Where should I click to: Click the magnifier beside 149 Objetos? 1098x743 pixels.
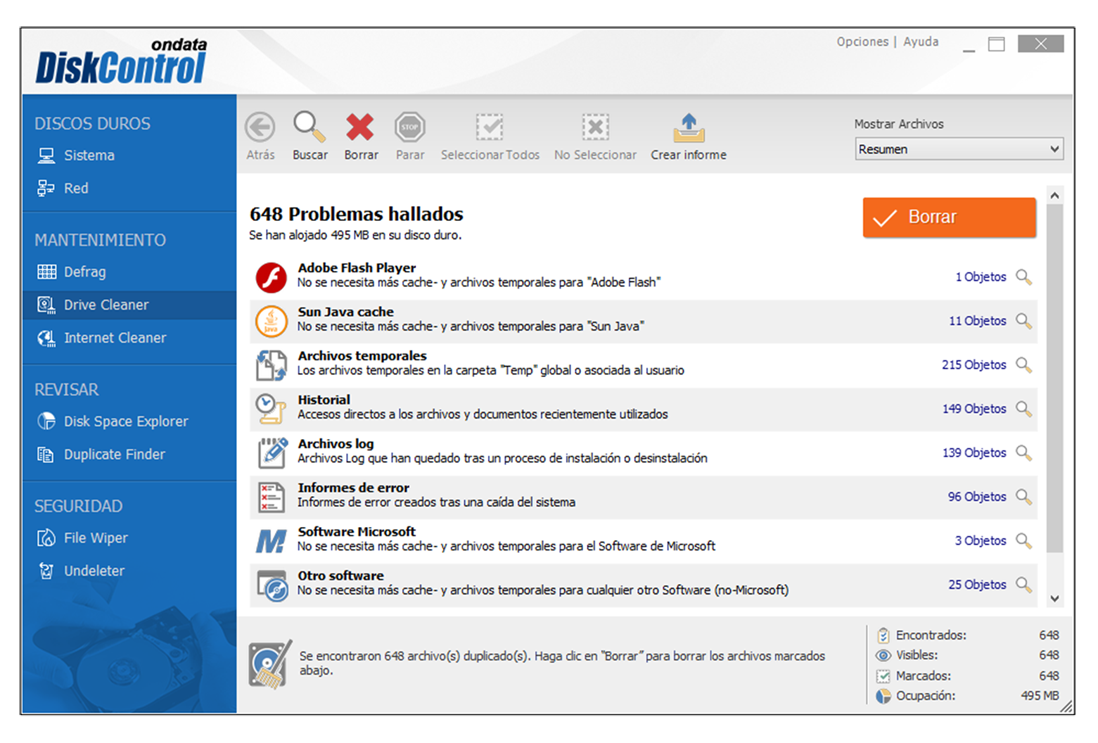click(x=1024, y=408)
